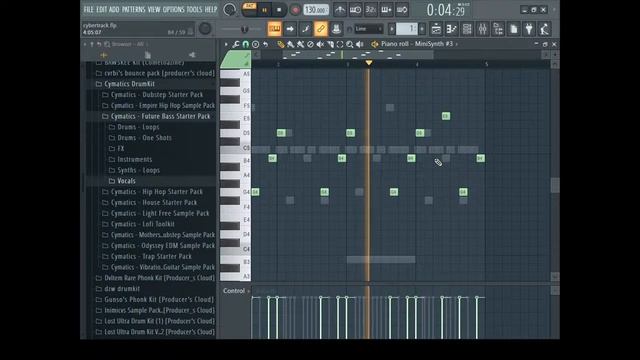Toggle the 3-2-1 recording countdown
The image size is (640, 360).
point(371,10)
